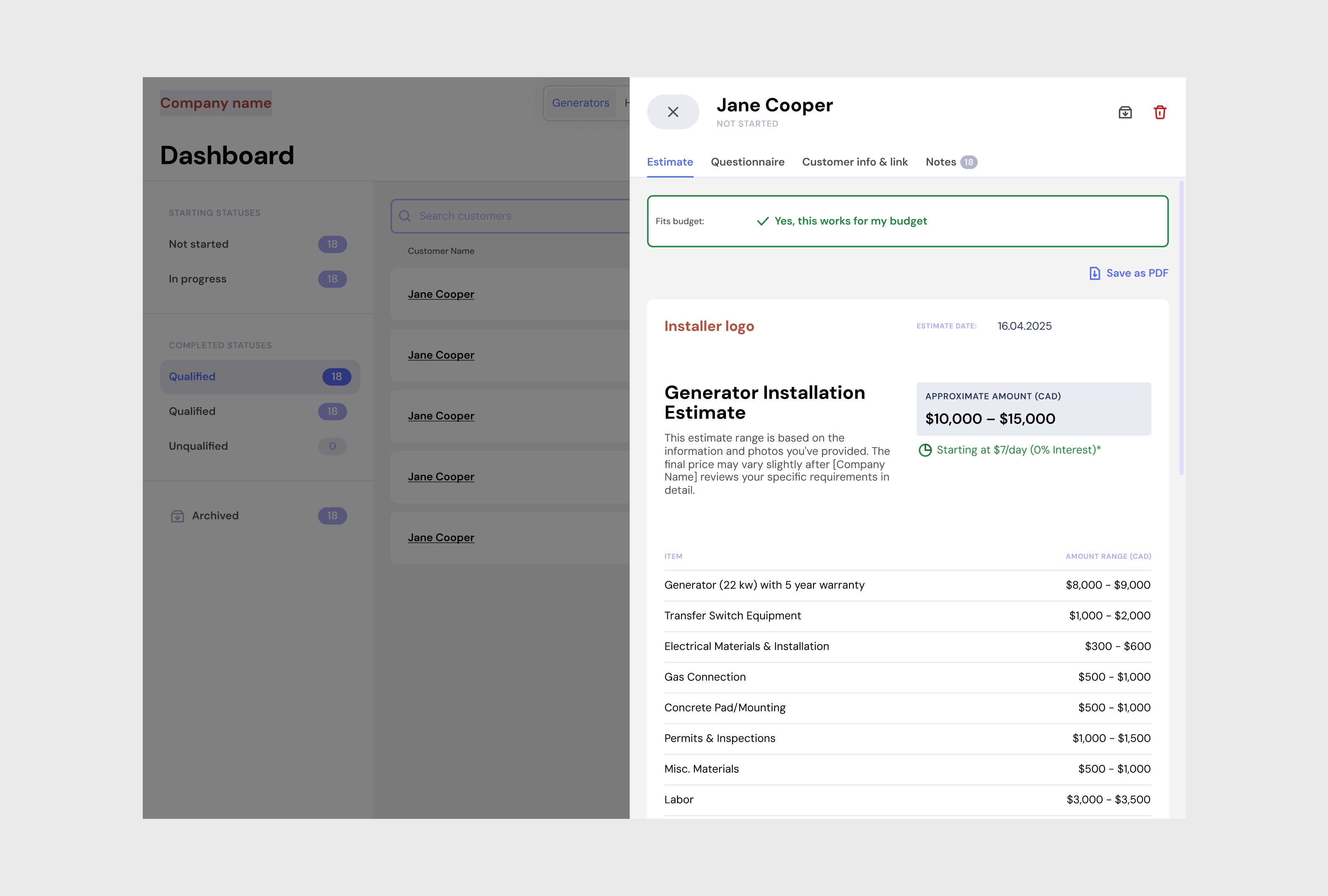Click Save as PDF link
1328x896 pixels.
coord(1128,273)
